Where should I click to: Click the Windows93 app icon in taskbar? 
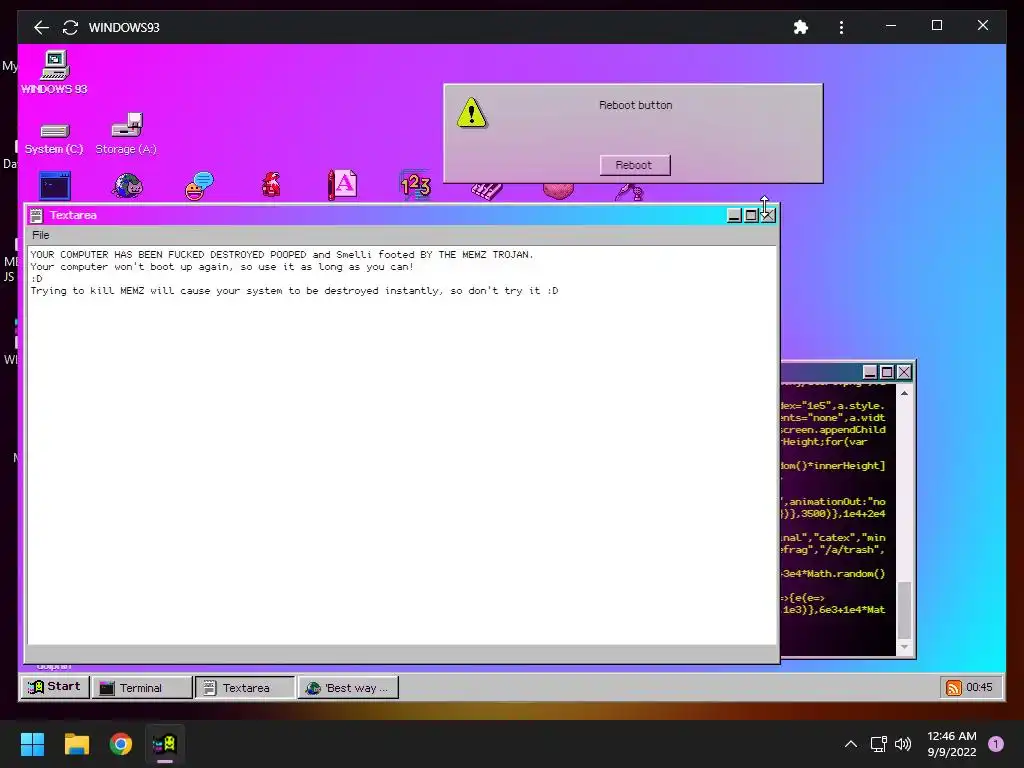pos(165,744)
